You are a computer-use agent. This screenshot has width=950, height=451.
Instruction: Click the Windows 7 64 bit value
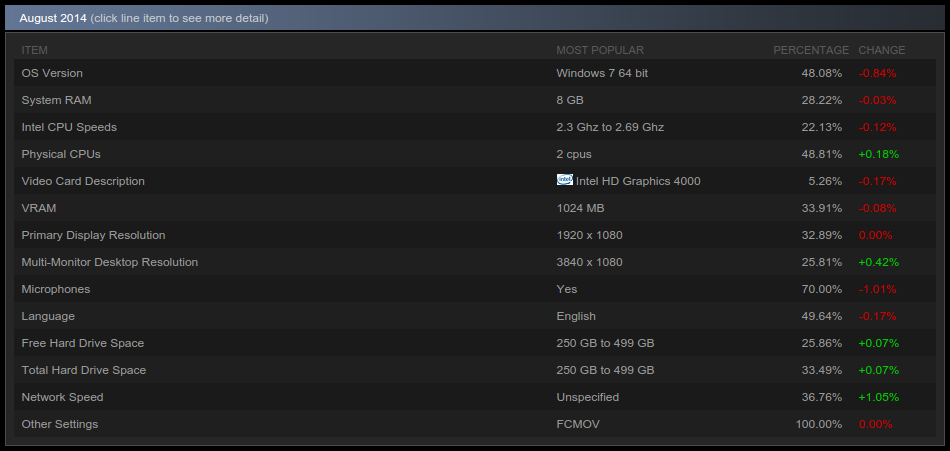(x=602, y=73)
